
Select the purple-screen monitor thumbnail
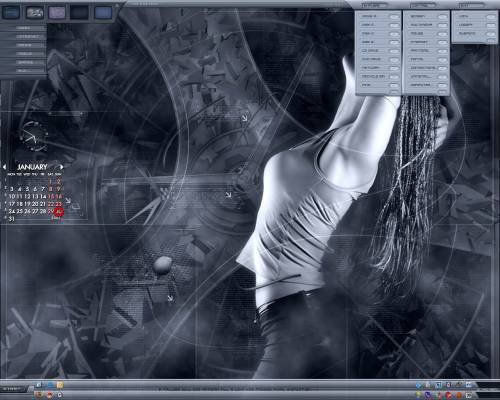(57, 13)
